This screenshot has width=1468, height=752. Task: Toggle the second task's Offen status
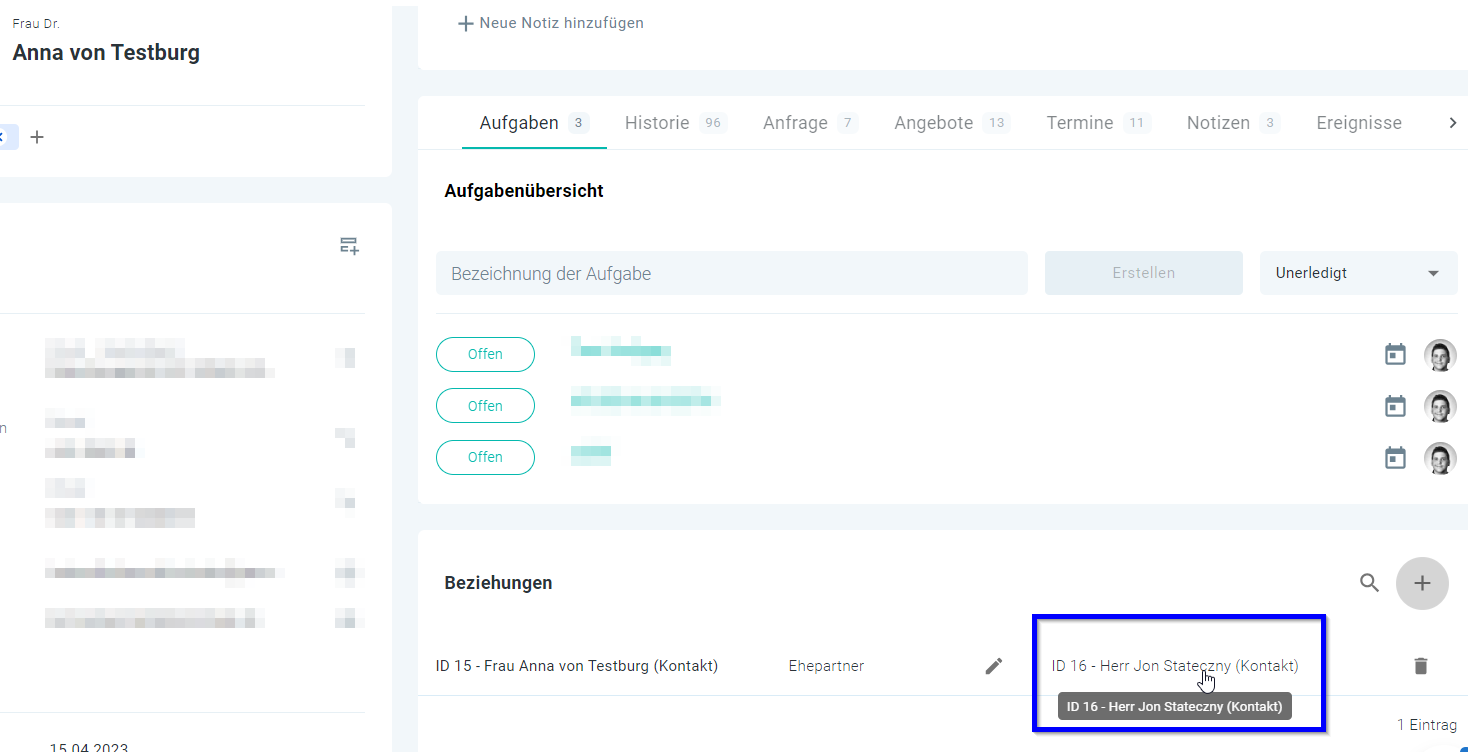[485, 406]
